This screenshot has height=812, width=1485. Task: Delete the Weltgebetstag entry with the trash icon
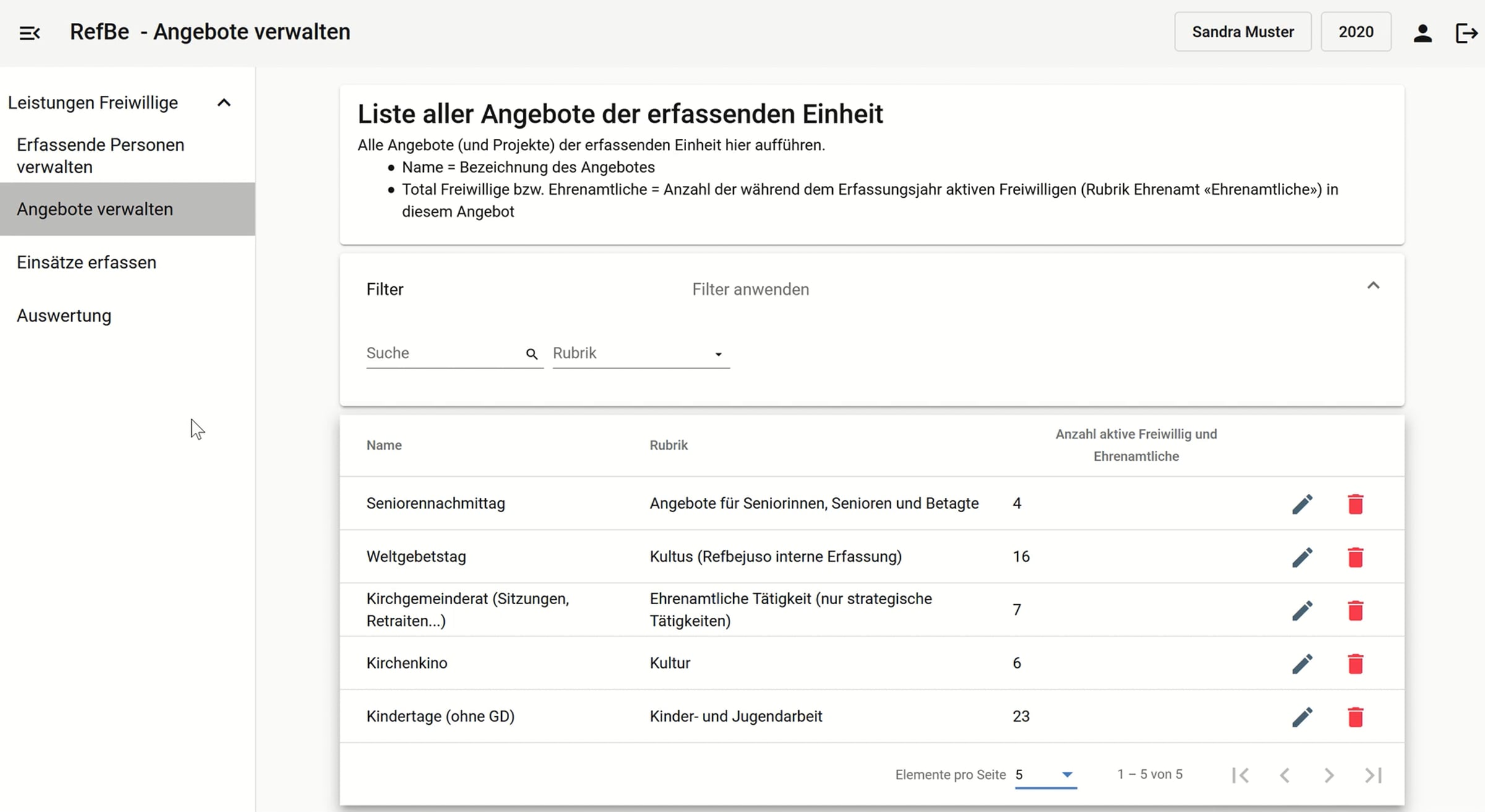[1355, 557]
